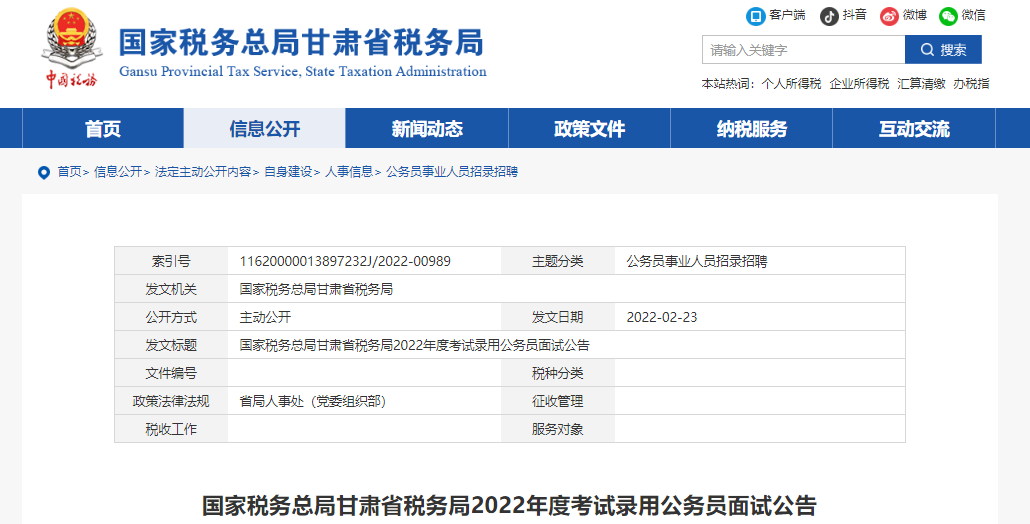
Task: Open the 纳税服务 navigation tab
Action: click(x=751, y=129)
